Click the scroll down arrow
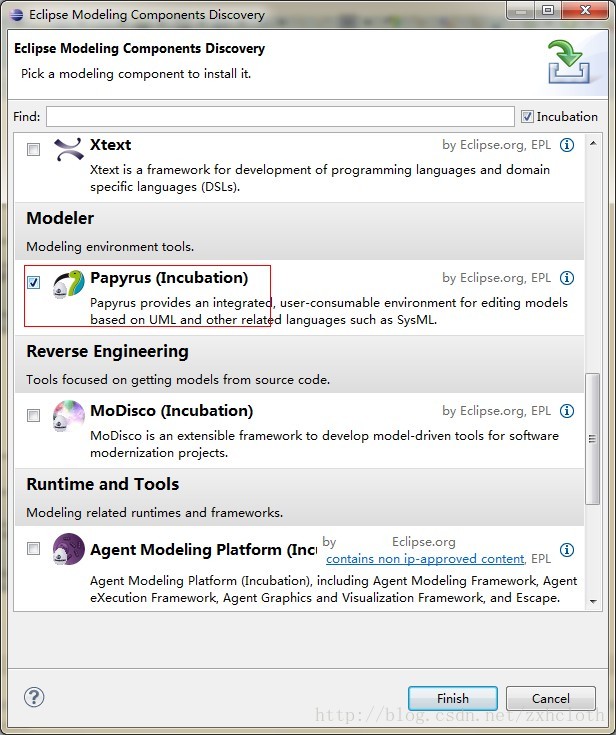This screenshot has height=735, width=616. (593, 601)
